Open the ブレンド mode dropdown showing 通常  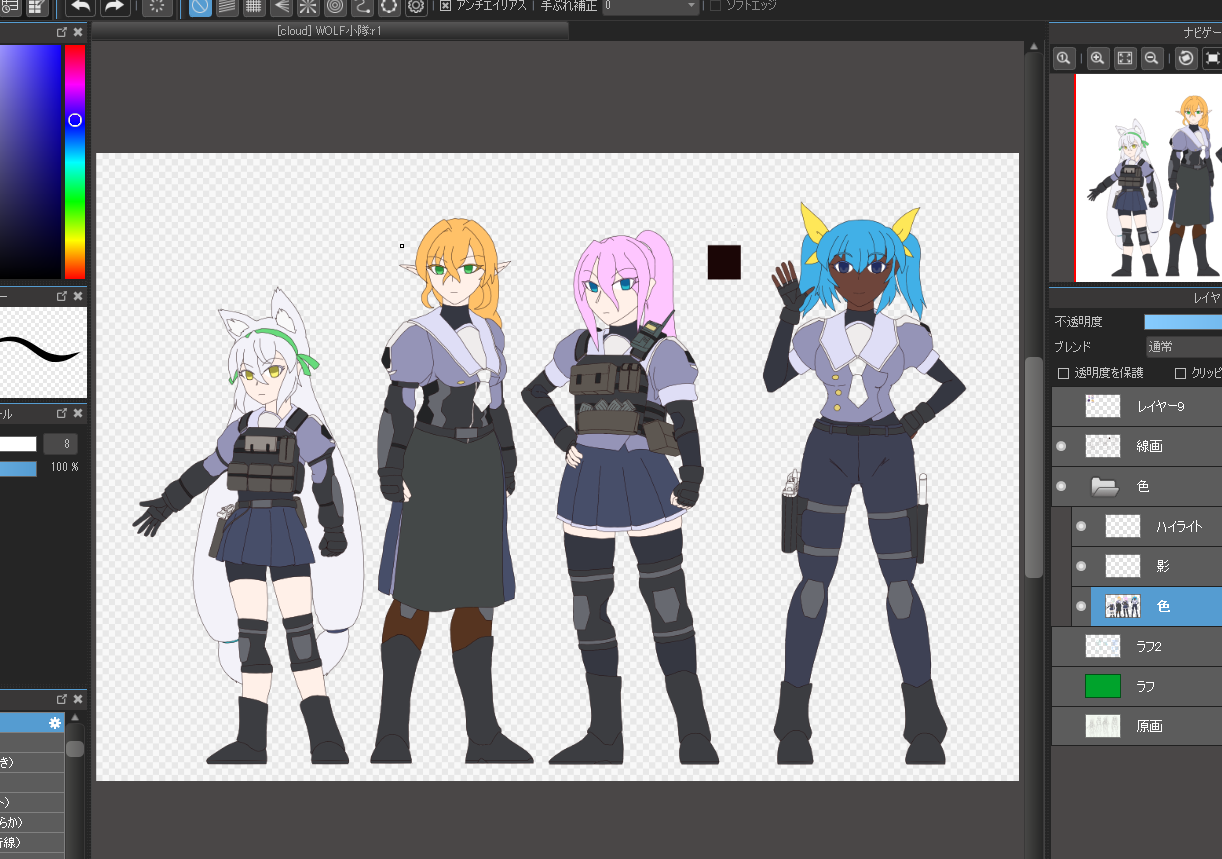tap(1184, 347)
